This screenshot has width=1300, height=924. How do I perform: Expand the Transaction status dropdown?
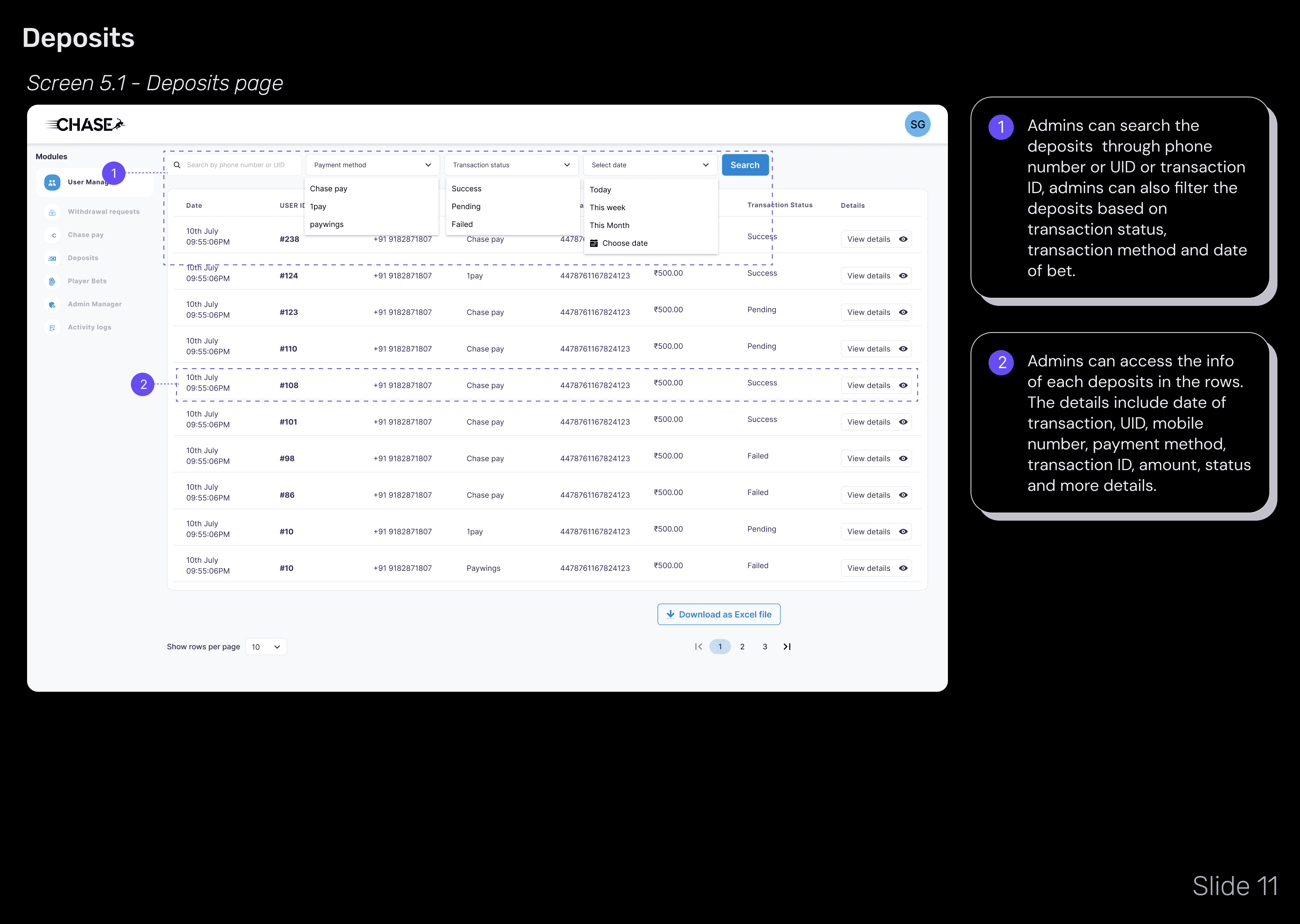(511, 165)
